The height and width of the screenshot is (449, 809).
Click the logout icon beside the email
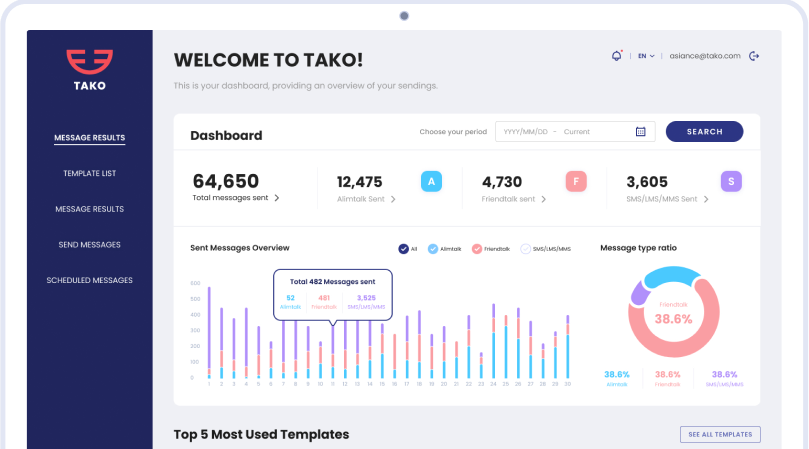tap(754, 56)
